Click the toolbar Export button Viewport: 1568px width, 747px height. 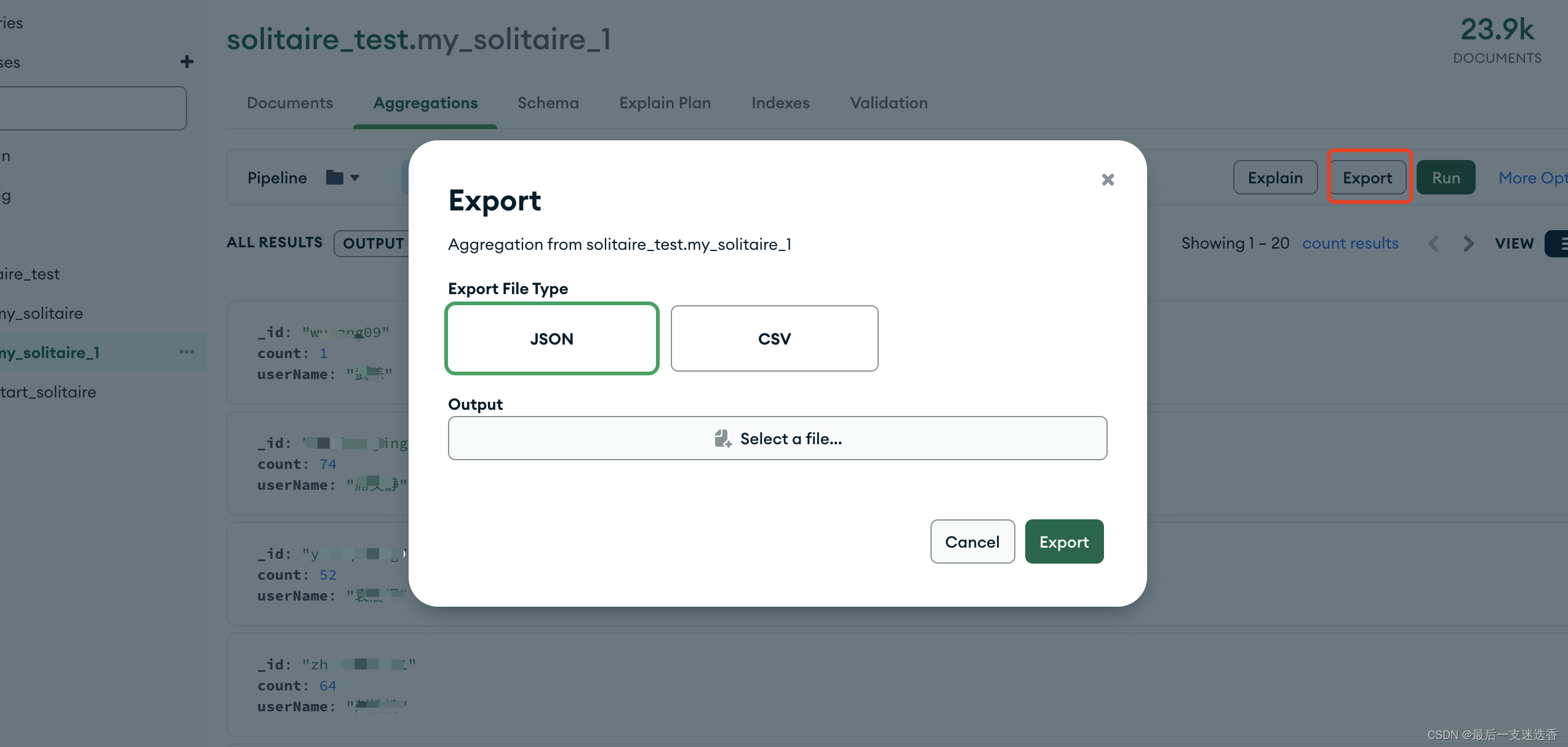(x=1367, y=177)
